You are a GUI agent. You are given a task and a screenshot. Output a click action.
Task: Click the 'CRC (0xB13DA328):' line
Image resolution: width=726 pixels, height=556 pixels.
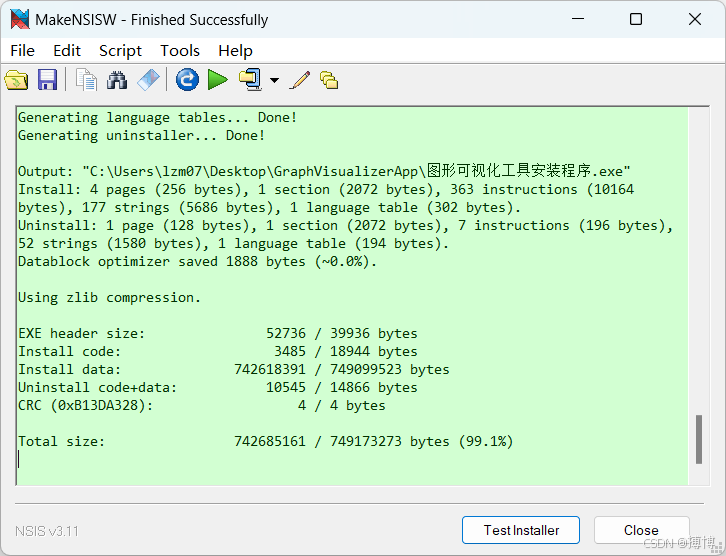pos(201,406)
